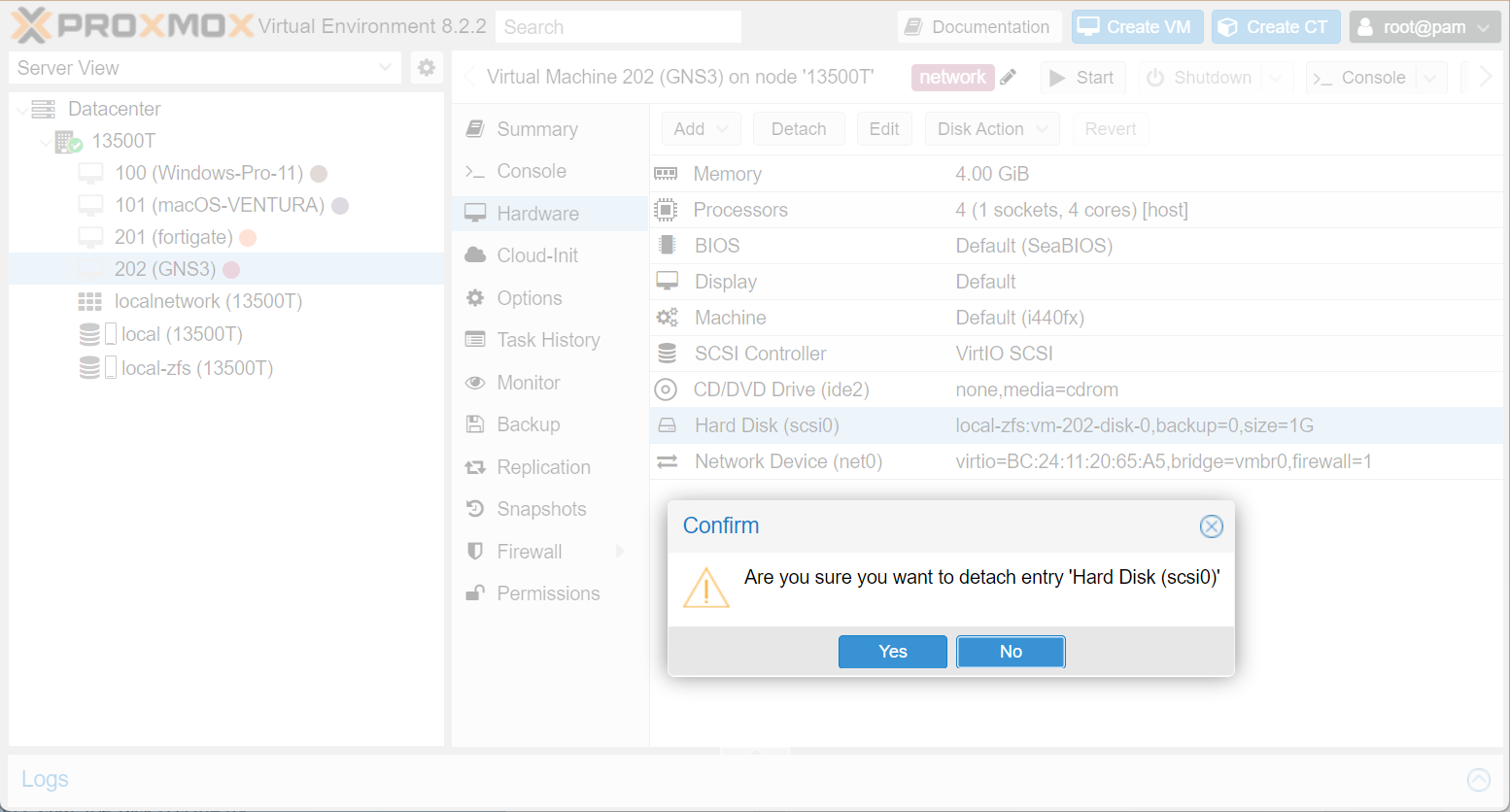Image resolution: width=1510 pixels, height=812 pixels.
Task: Expand the Logs panel arrow icon
Action: [1479, 779]
